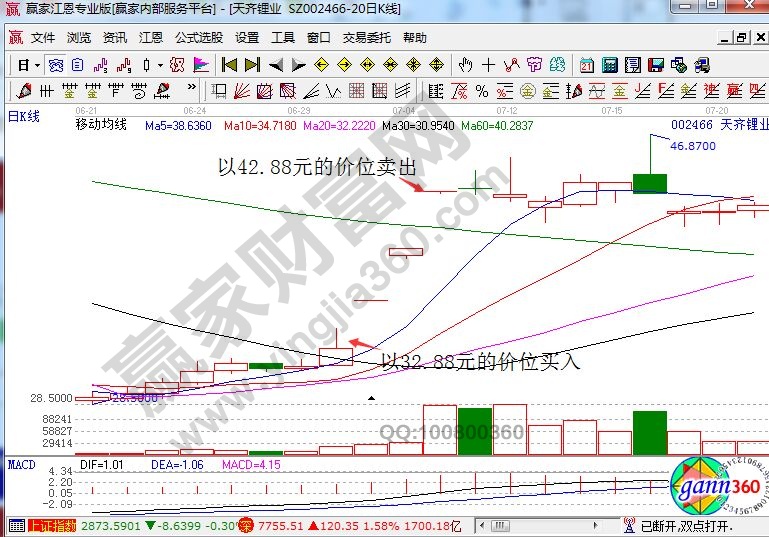The height and width of the screenshot is (537, 769).
Task: Select the crosshair cursor tool
Action: pyautogui.click(x=488, y=65)
